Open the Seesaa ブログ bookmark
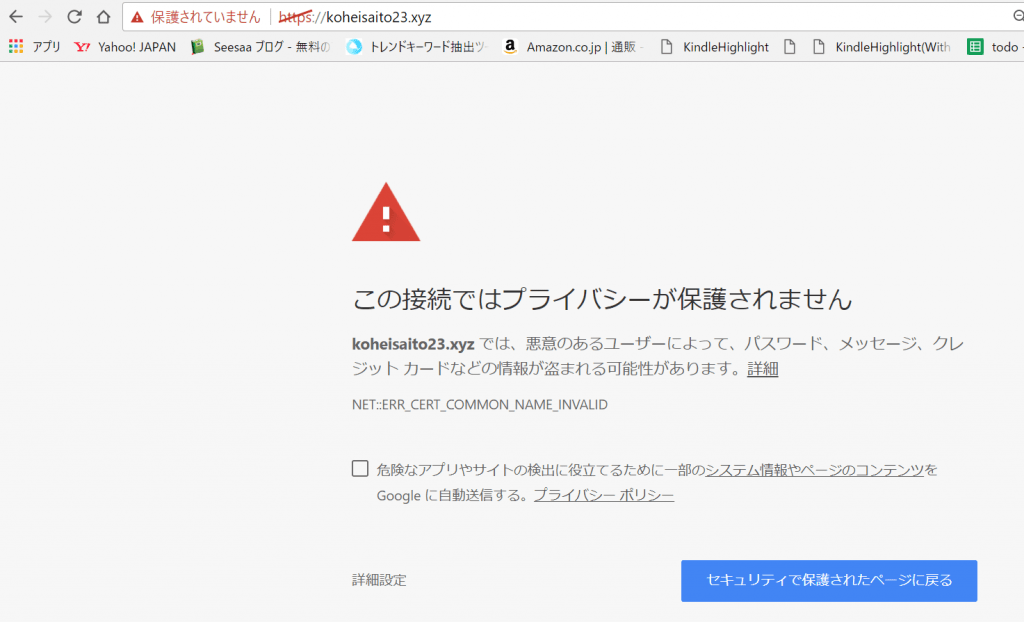The height and width of the screenshot is (622, 1024). pyautogui.click(x=260, y=46)
